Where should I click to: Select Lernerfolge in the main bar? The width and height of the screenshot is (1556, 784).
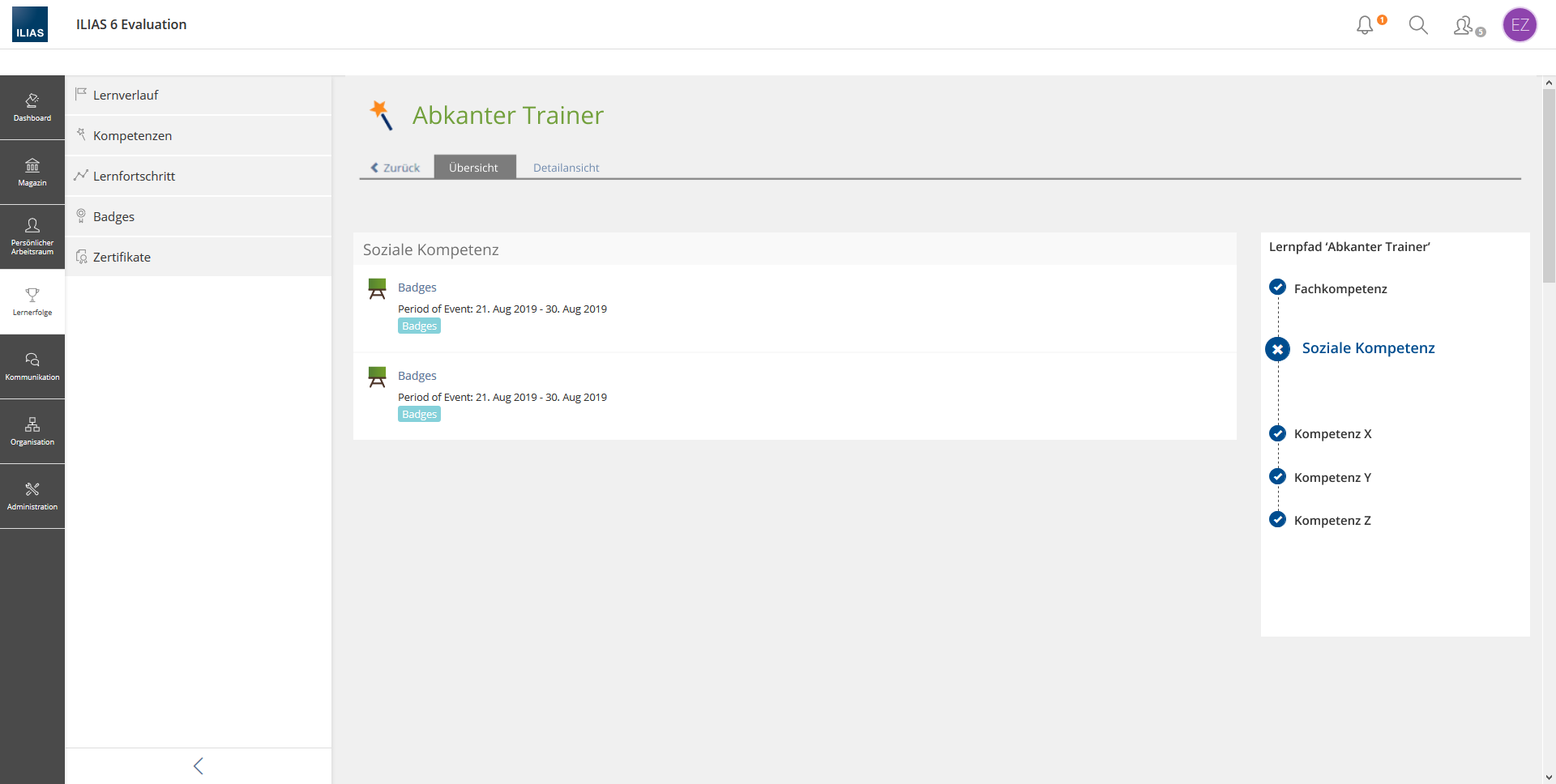click(x=32, y=302)
